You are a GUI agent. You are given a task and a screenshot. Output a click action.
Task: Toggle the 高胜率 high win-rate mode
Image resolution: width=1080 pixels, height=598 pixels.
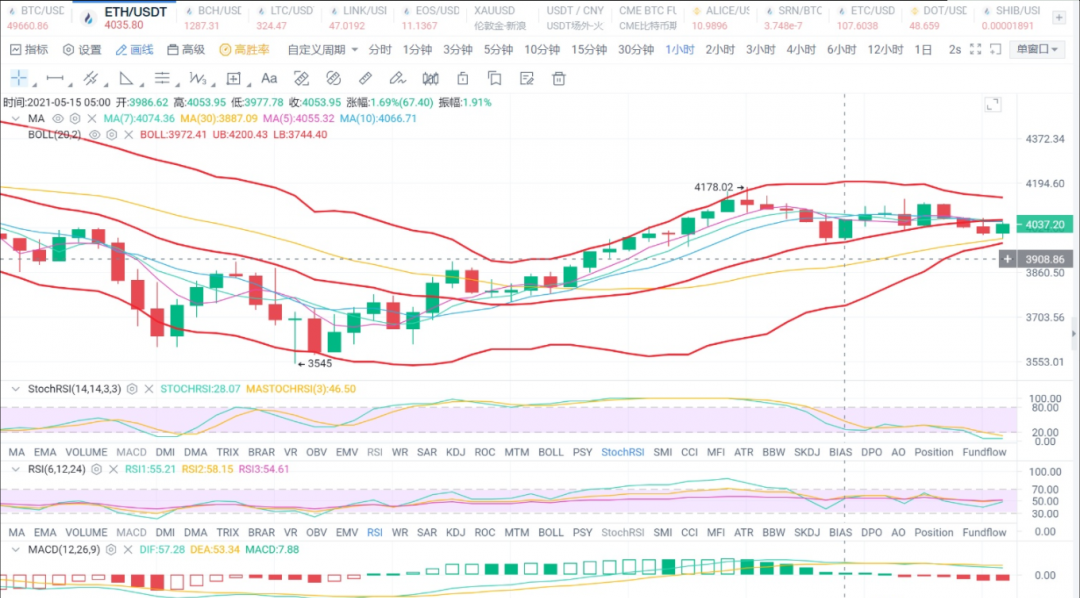(245, 49)
